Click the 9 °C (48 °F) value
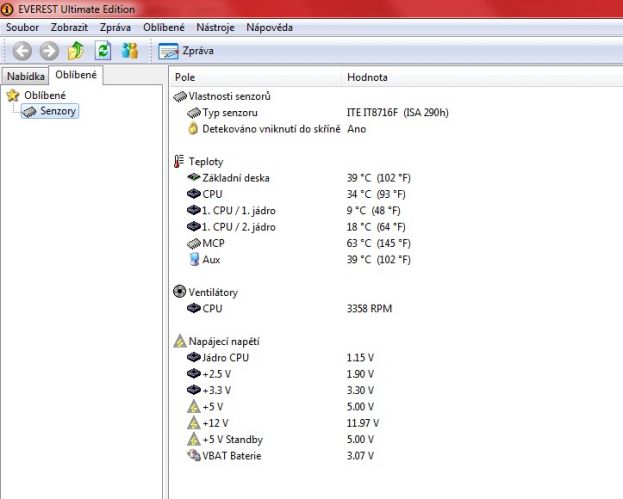 [373, 211]
